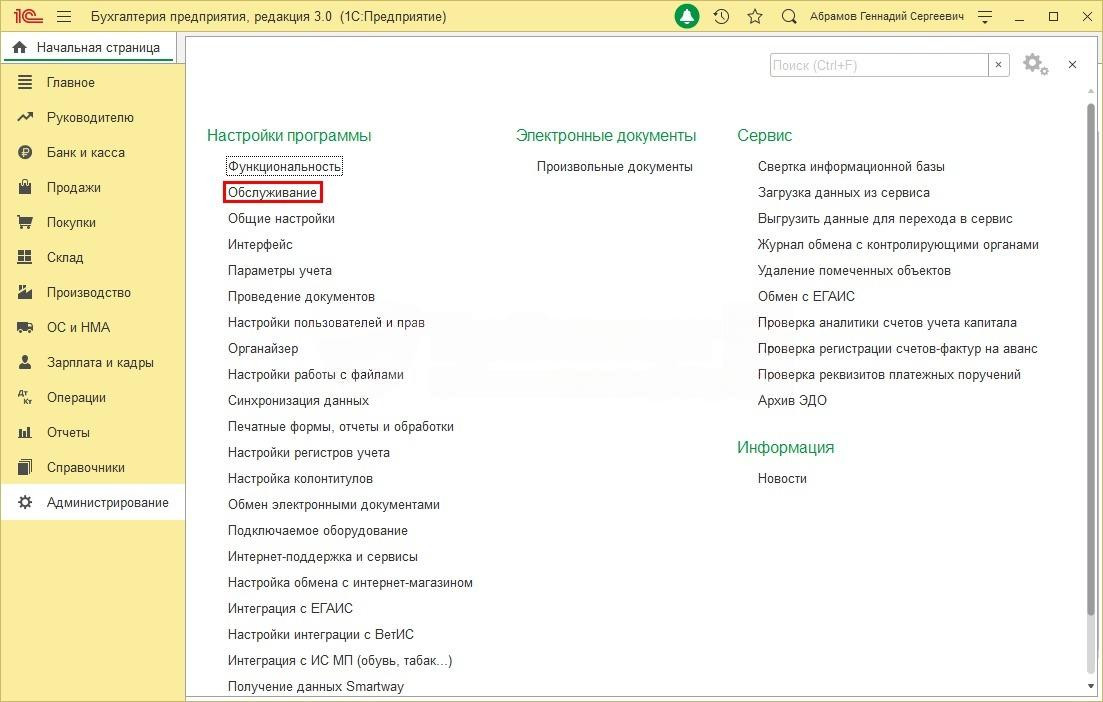
Task: Open the Интерфейс settings link
Action: point(260,245)
